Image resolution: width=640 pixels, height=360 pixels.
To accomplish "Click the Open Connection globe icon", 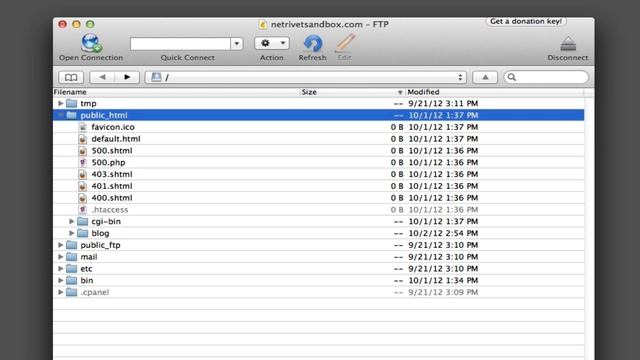I will [91, 43].
